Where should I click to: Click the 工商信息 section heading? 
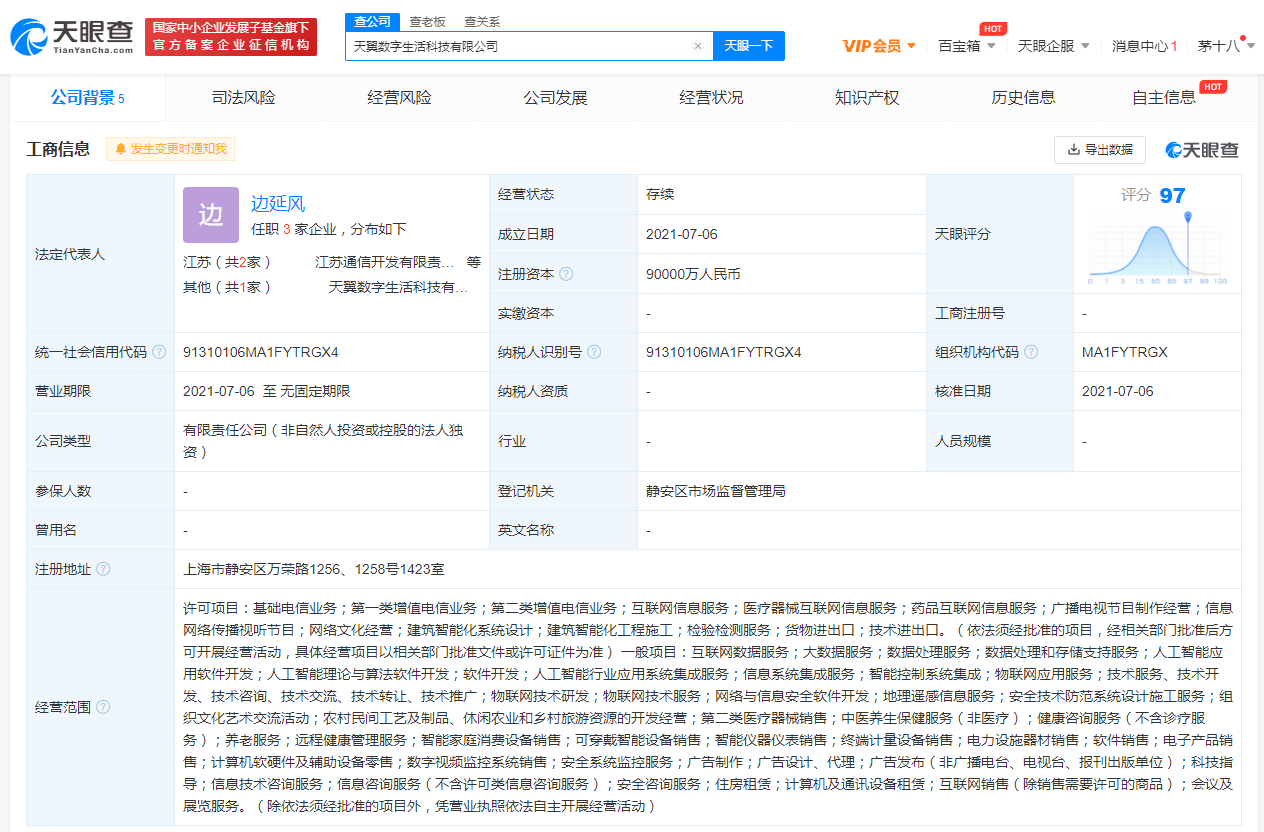(x=58, y=149)
